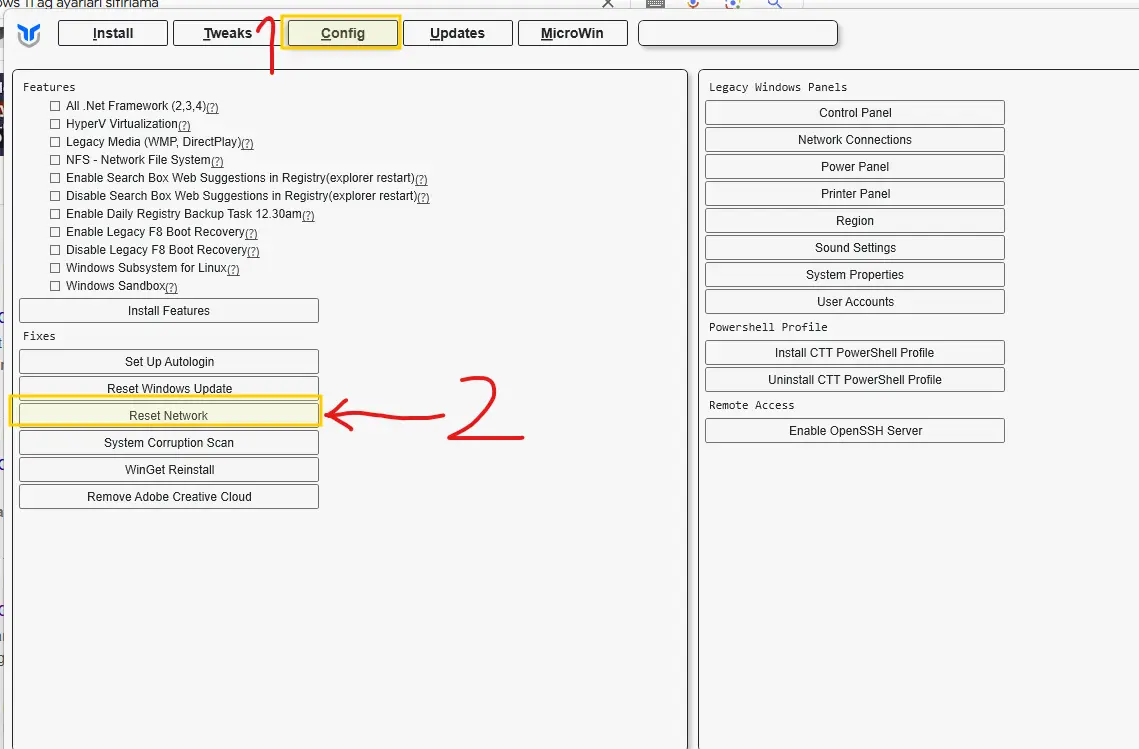This screenshot has width=1139, height=749.
Task: Open the Install tab
Action: tap(113, 33)
